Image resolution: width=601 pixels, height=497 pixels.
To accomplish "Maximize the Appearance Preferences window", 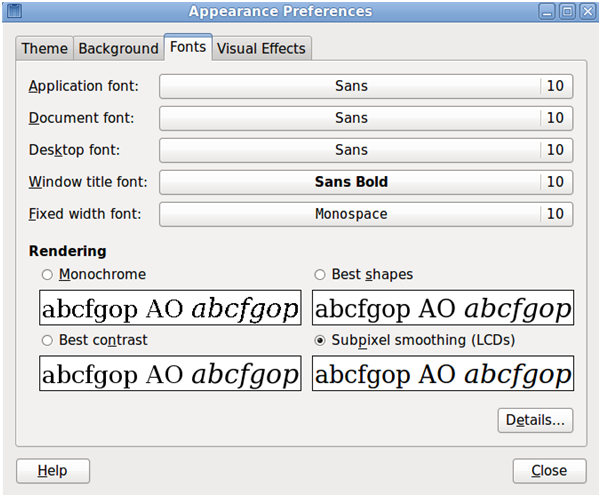I will [567, 11].
